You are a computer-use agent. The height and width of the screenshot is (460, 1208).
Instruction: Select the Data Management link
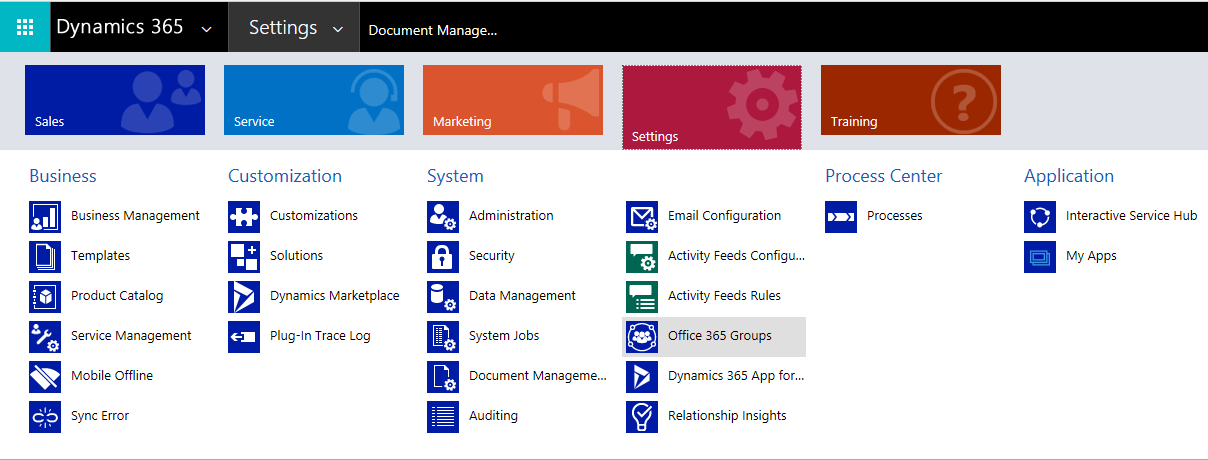click(x=522, y=296)
